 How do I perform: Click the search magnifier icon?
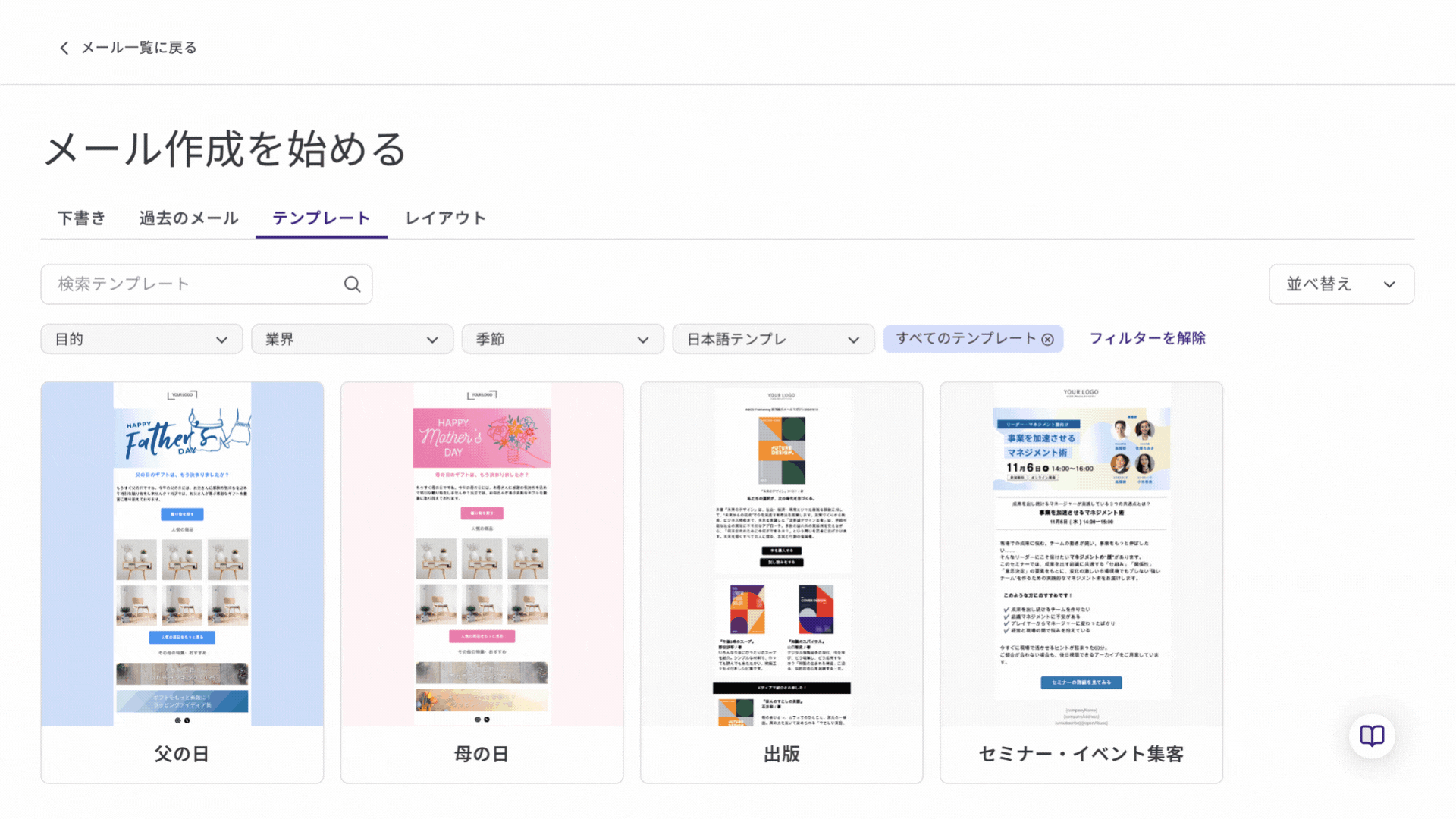[x=352, y=284]
